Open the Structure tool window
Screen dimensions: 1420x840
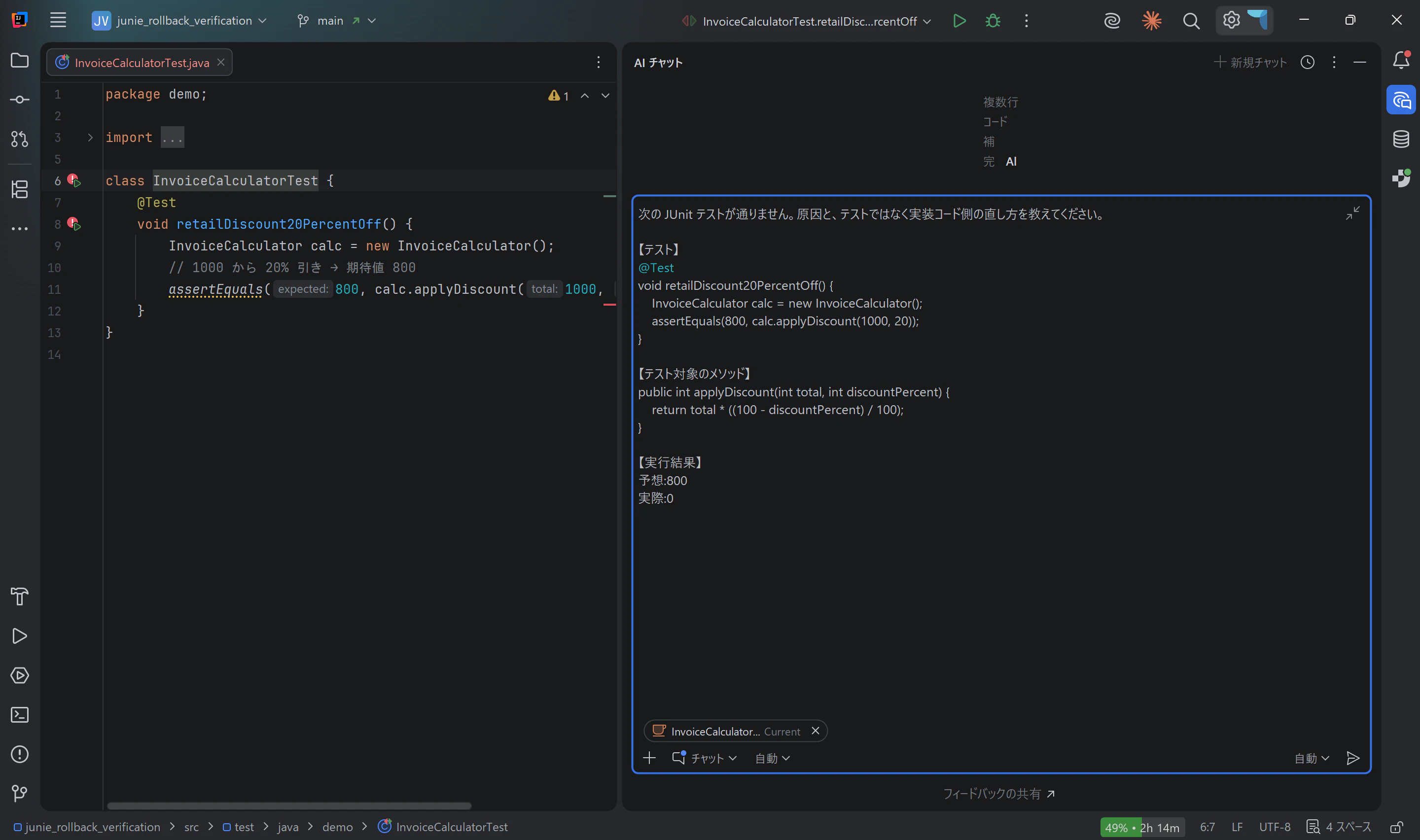(20, 189)
